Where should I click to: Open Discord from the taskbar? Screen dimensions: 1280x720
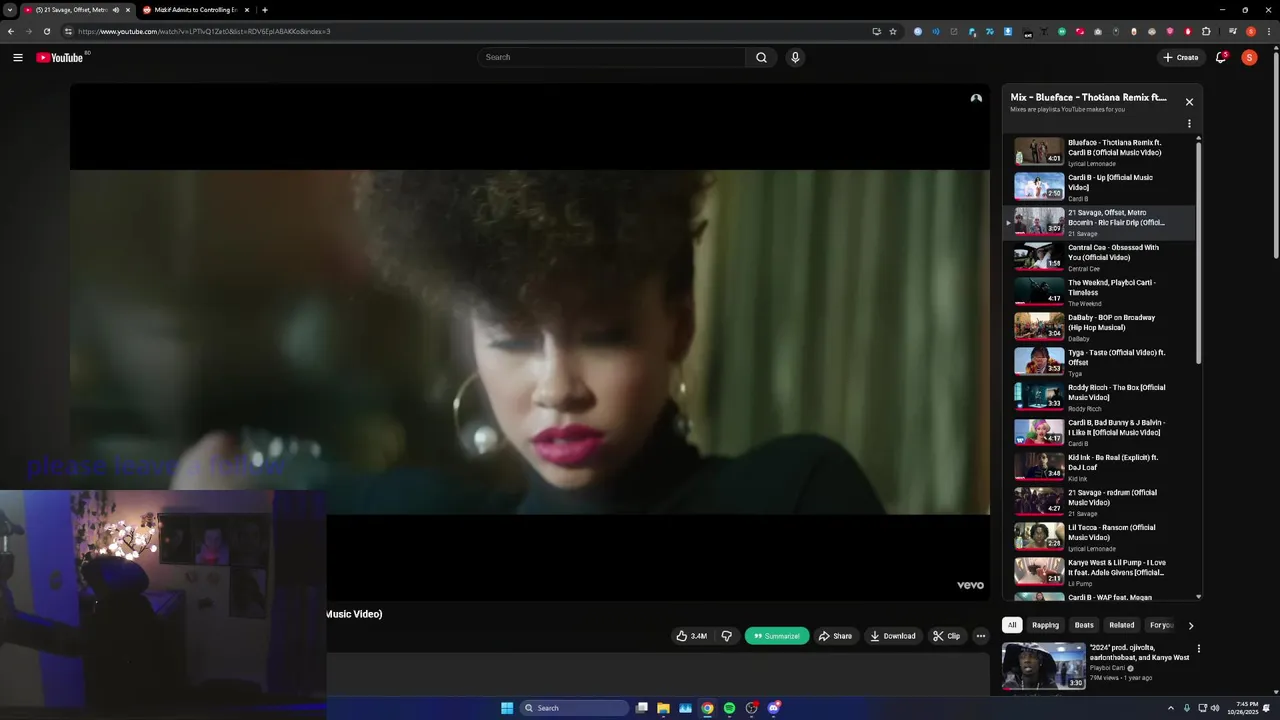773,708
